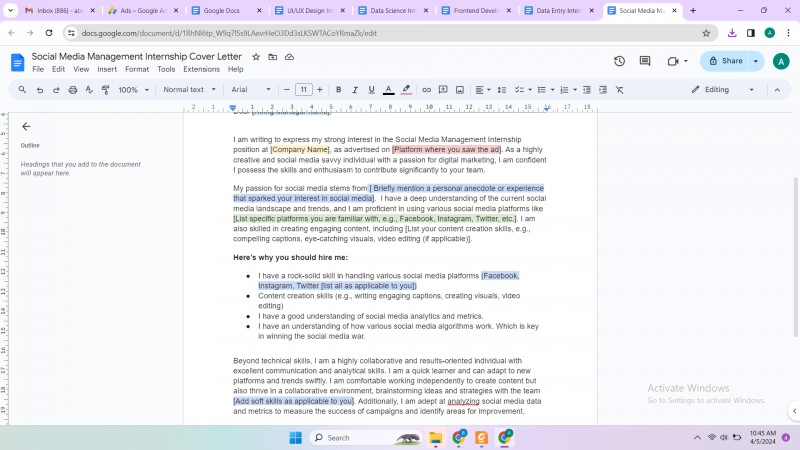Image resolution: width=800 pixels, height=450 pixels.
Task: Move the document to a folder
Action: [273, 57]
